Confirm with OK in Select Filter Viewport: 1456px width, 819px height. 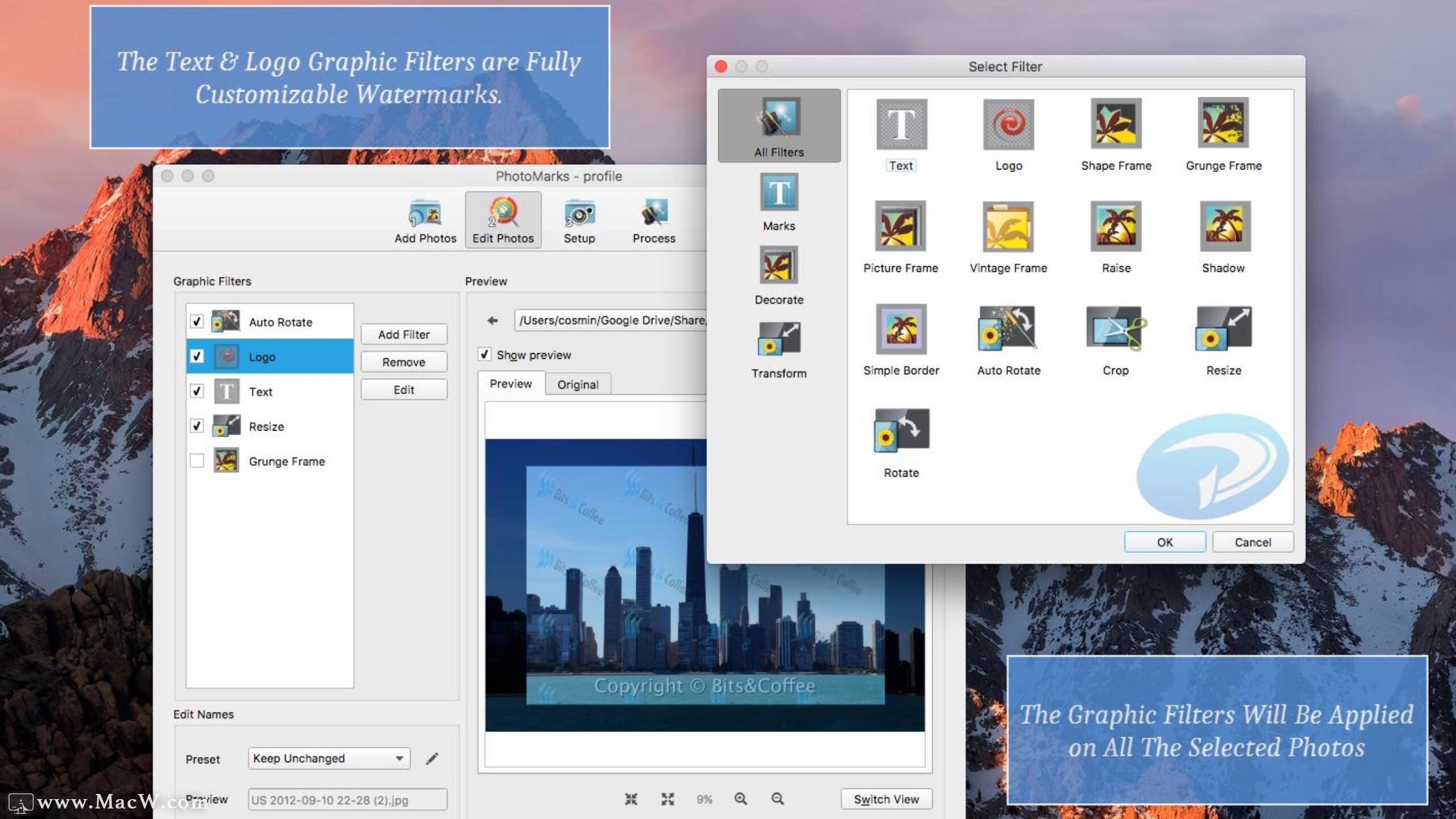tap(1165, 542)
